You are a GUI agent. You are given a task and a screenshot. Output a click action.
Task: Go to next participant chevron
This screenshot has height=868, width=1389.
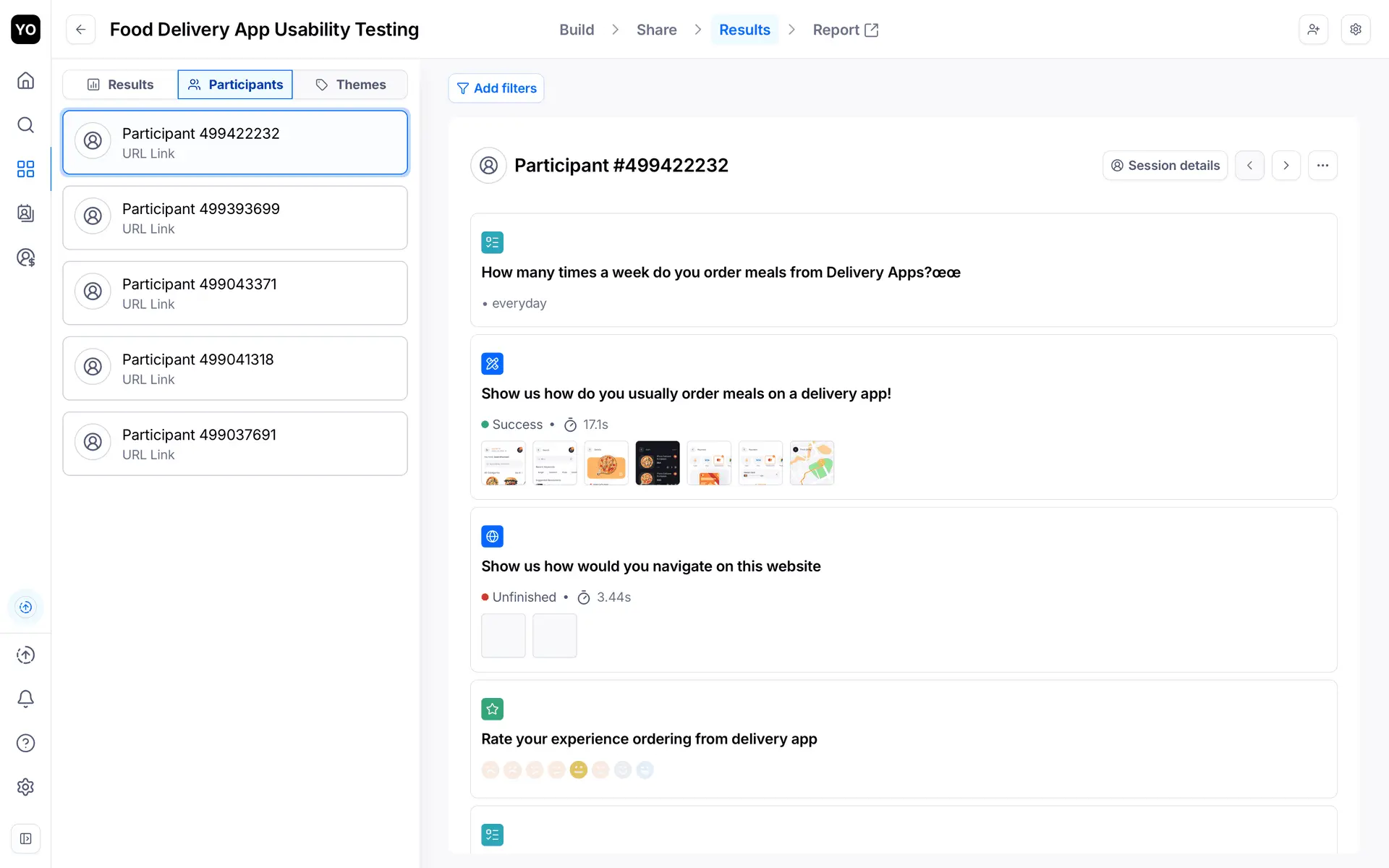[1286, 166]
